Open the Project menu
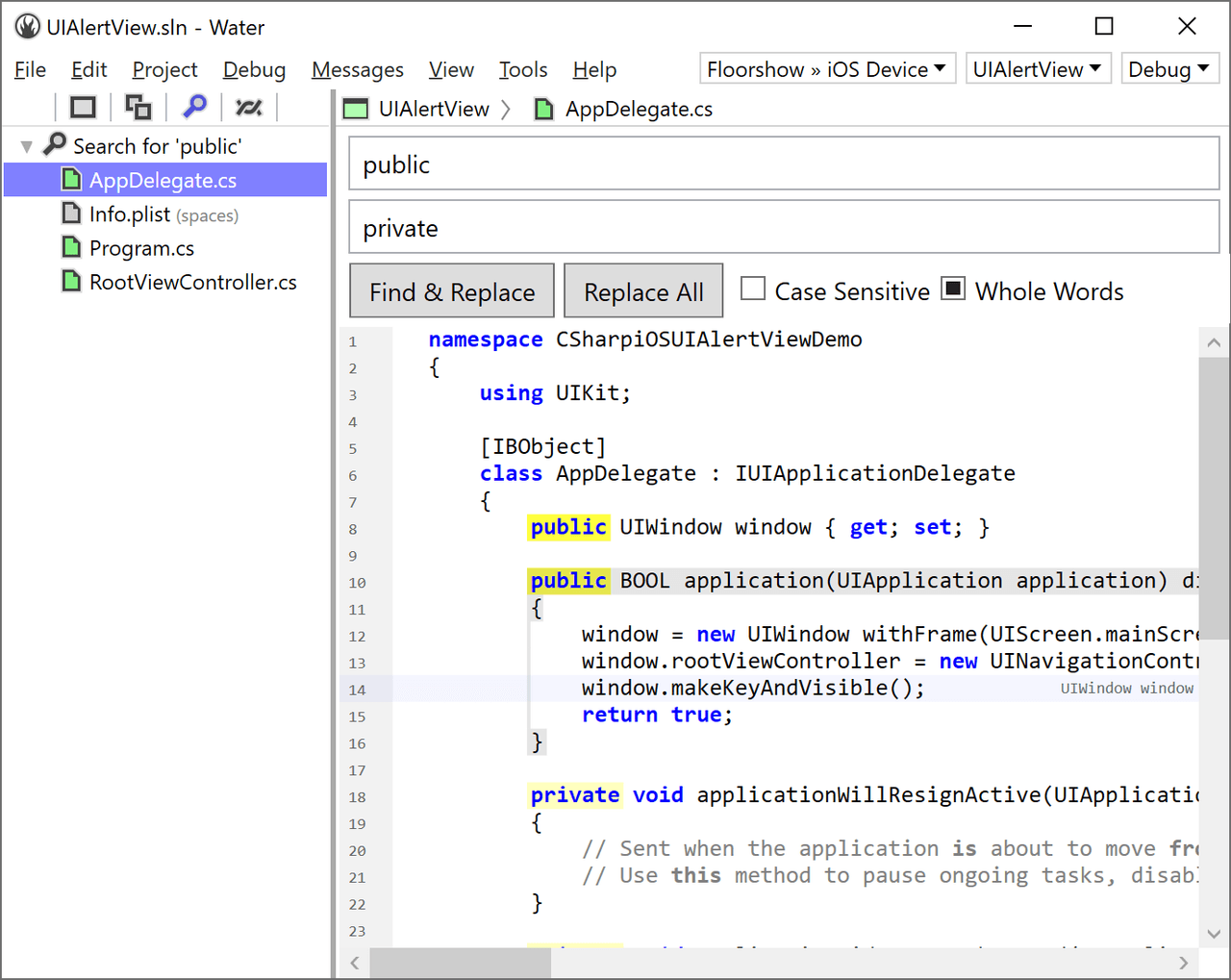The image size is (1231, 980). [164, 70]
